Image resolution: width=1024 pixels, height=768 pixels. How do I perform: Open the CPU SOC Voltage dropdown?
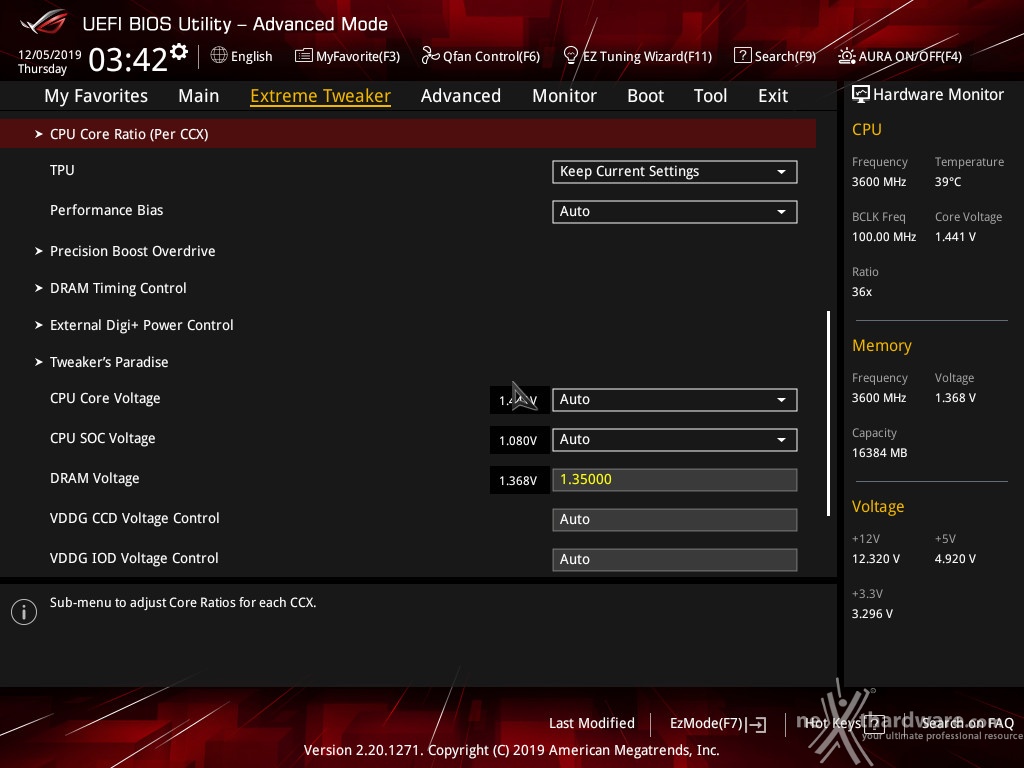(675, 440)
